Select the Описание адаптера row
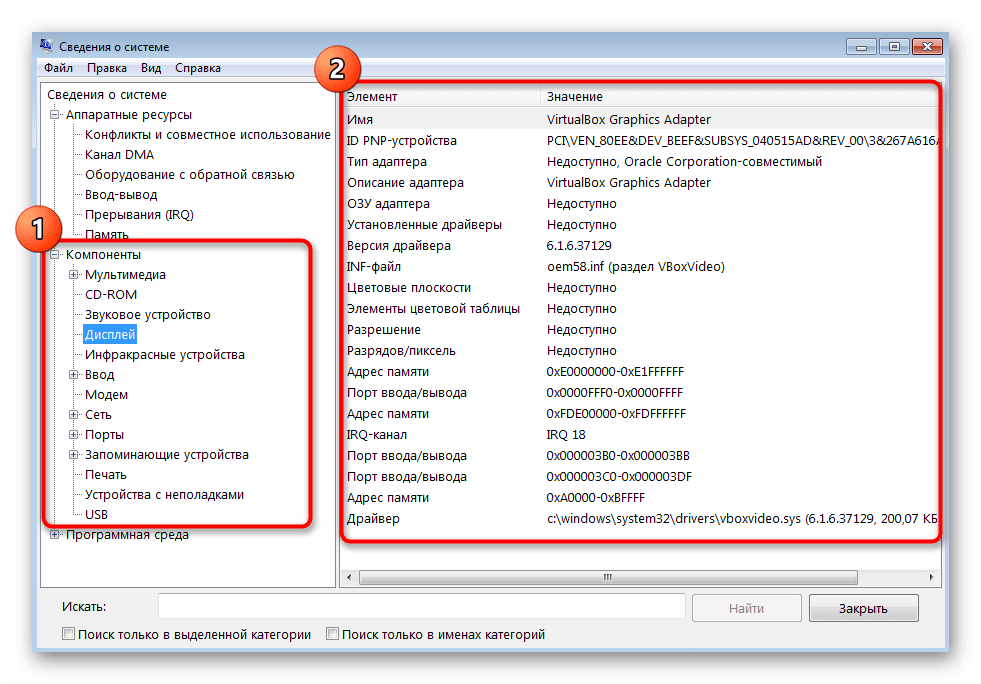Screen dimensions: 981x684 [x=641, y=183]
